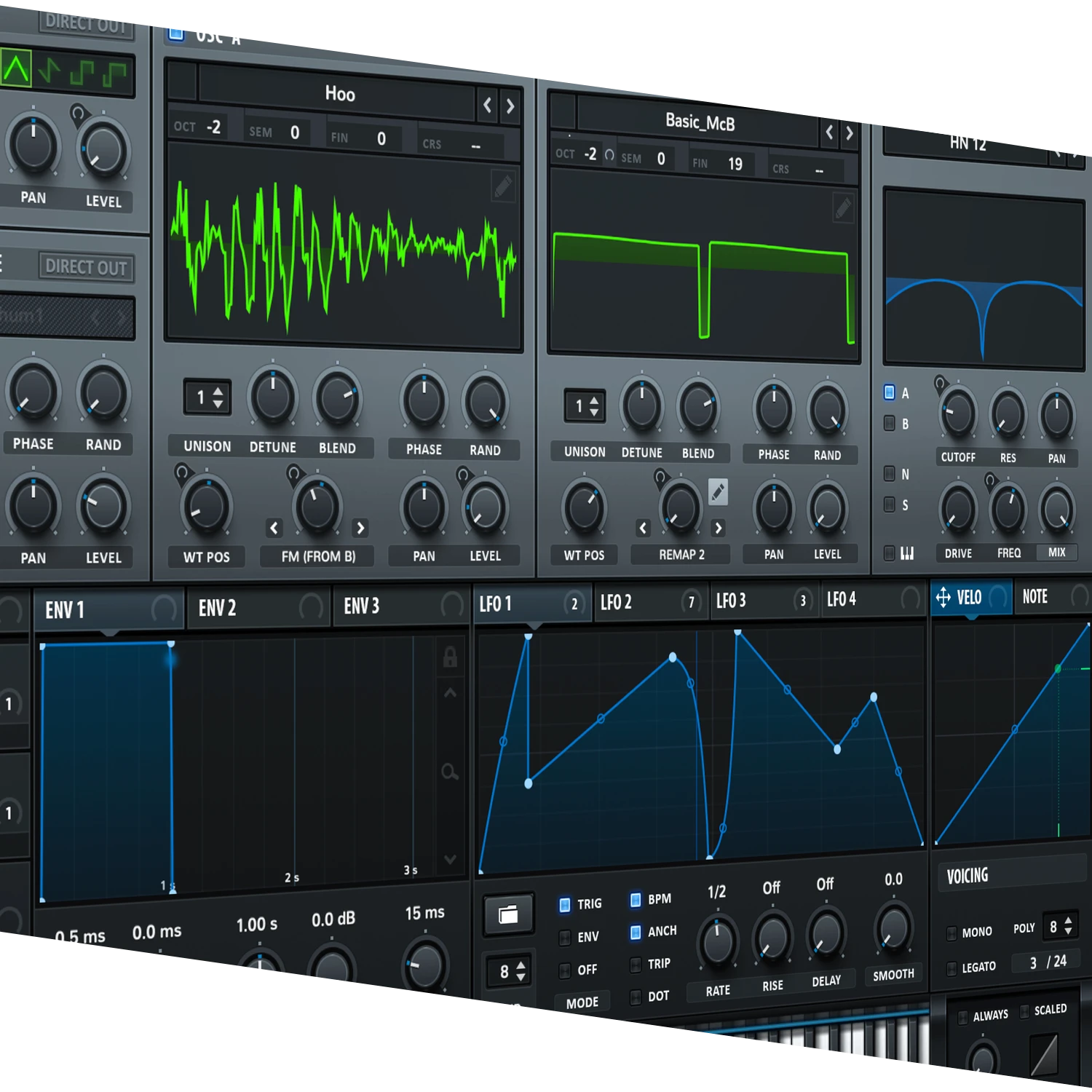
Task: Go to next wavetable after Hoo
Action: [x=510, y=107]
